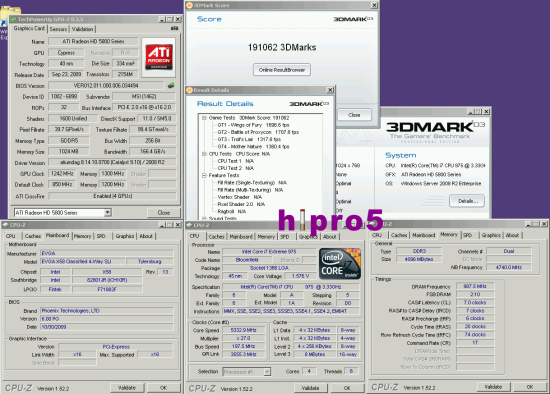Click the ATI Radeon logo
The height and width of the screenshot is (394, 550).
159,57
